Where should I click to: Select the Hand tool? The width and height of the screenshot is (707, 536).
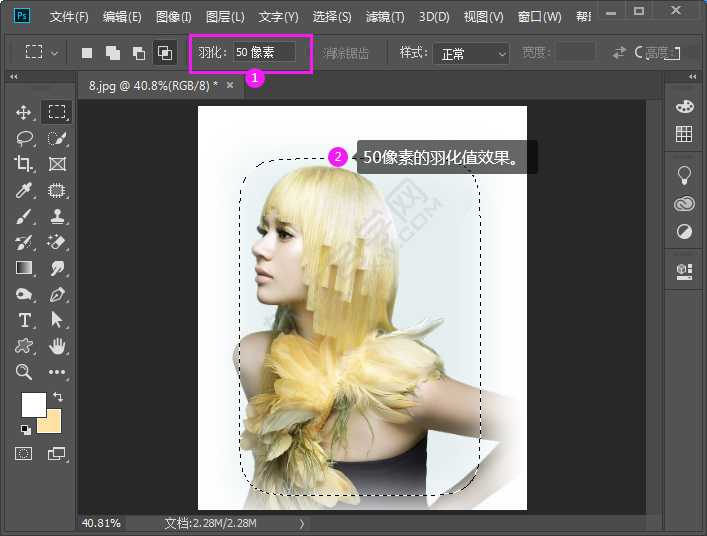(x=57, y=346)
